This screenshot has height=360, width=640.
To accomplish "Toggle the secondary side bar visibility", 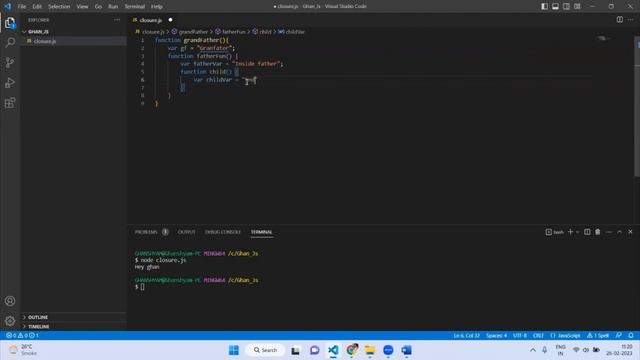I will [567, 7].
